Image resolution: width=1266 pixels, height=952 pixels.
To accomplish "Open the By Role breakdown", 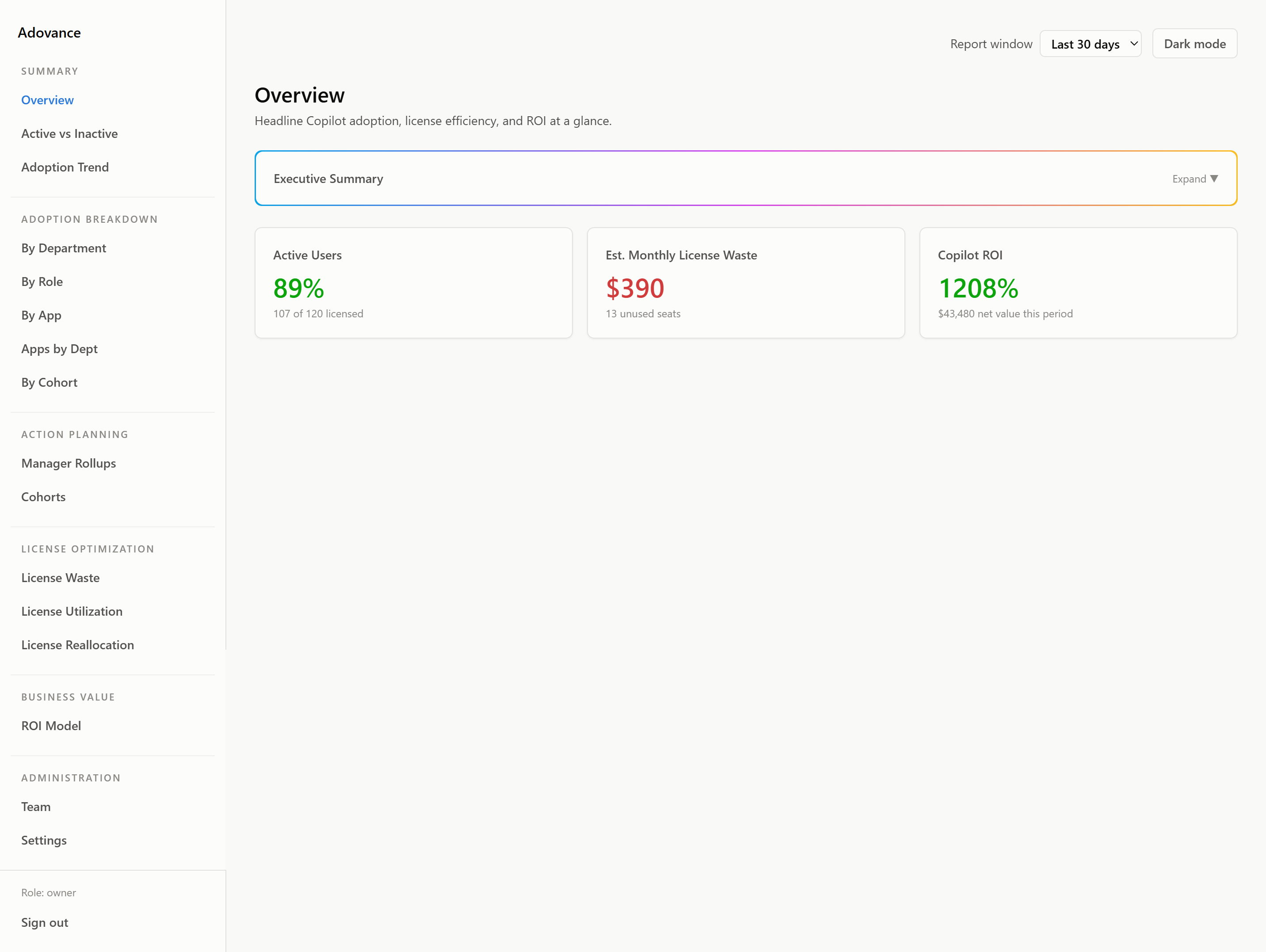I will [x=42, y=282].
